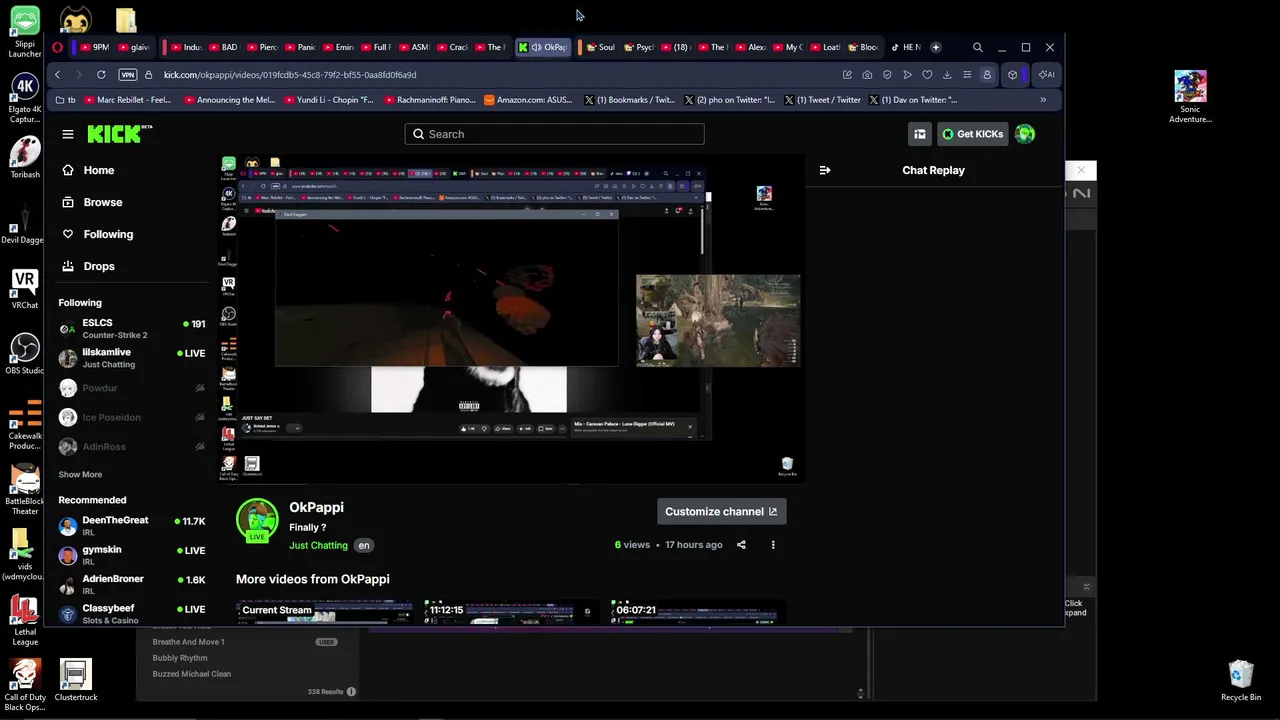Share the video via share icon
Image resolution: width=1280 pixels, height=720 pixels.
pyautogui.click(x=741, y=545)
